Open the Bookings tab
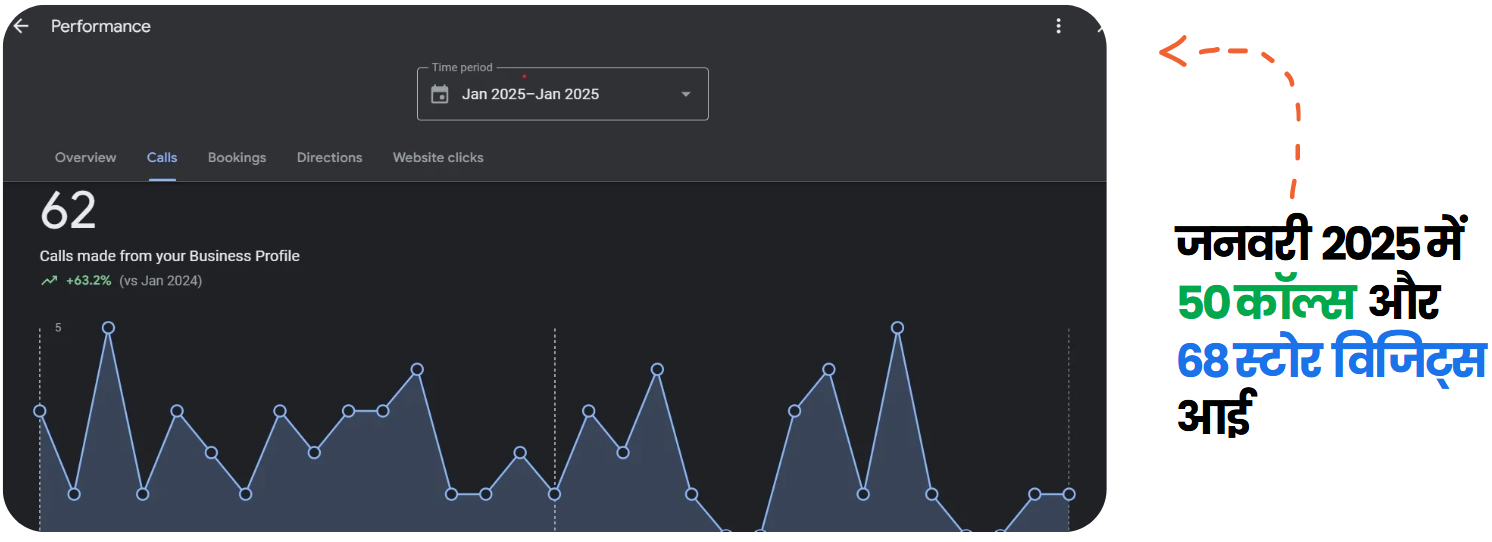This screenshot has height=542, width=1492. (x=237, y=158)
